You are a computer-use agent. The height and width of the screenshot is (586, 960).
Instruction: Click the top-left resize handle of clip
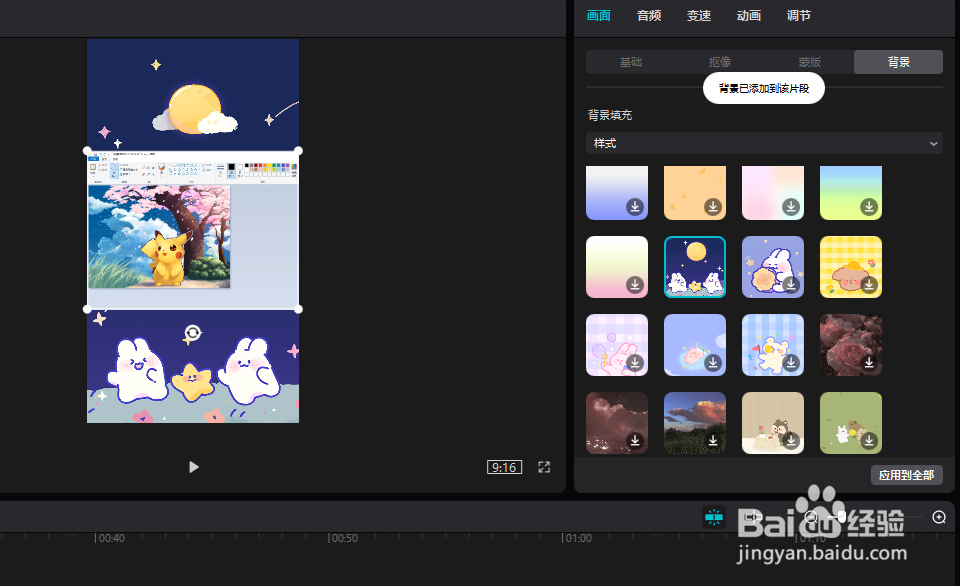click(x=87, y=151)
